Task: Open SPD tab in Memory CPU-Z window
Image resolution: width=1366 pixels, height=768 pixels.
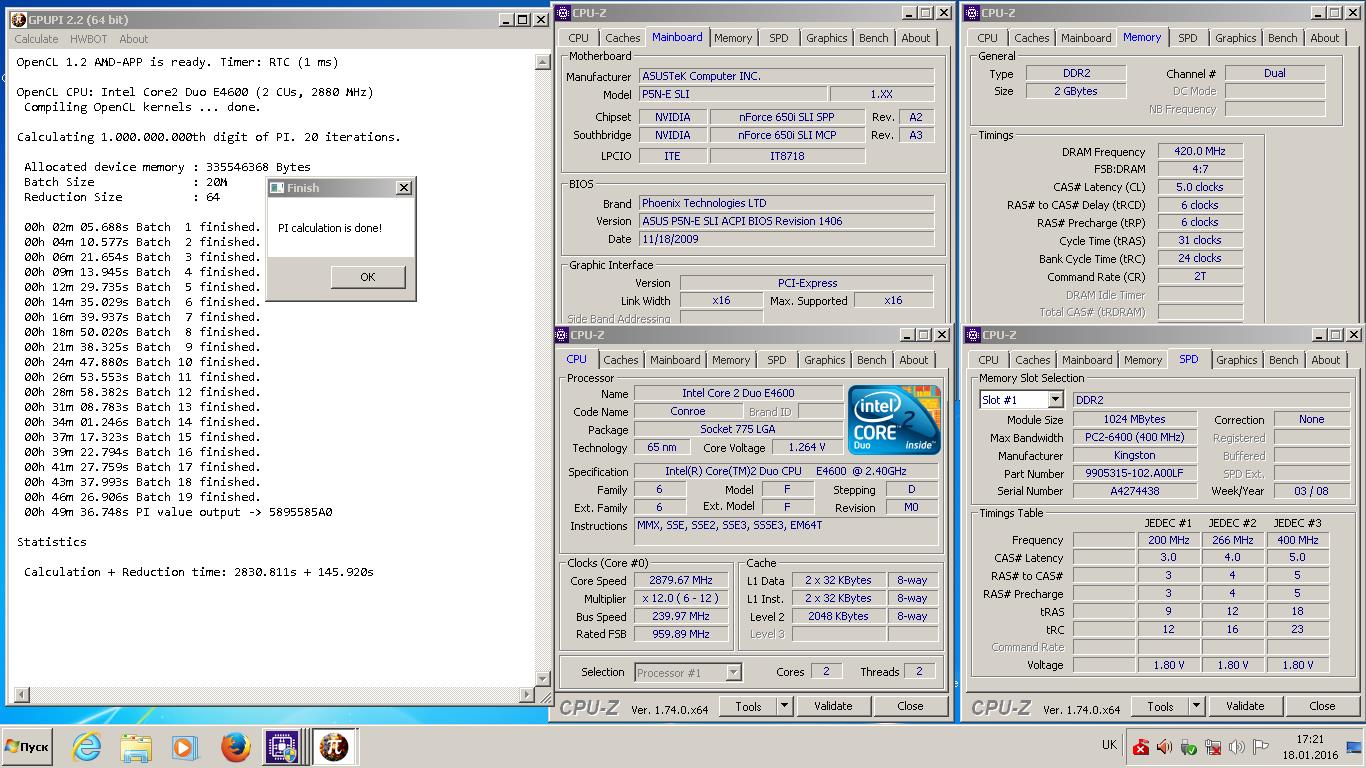Action: pyautogui.click(x=1187, y=38)
